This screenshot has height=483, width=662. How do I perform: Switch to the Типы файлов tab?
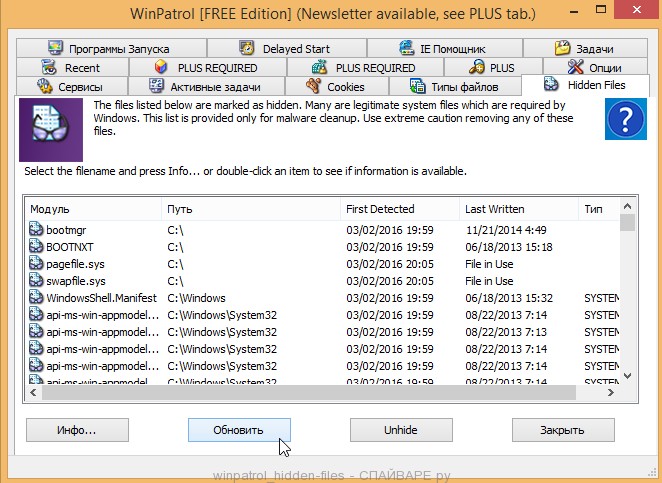[455, 86]
